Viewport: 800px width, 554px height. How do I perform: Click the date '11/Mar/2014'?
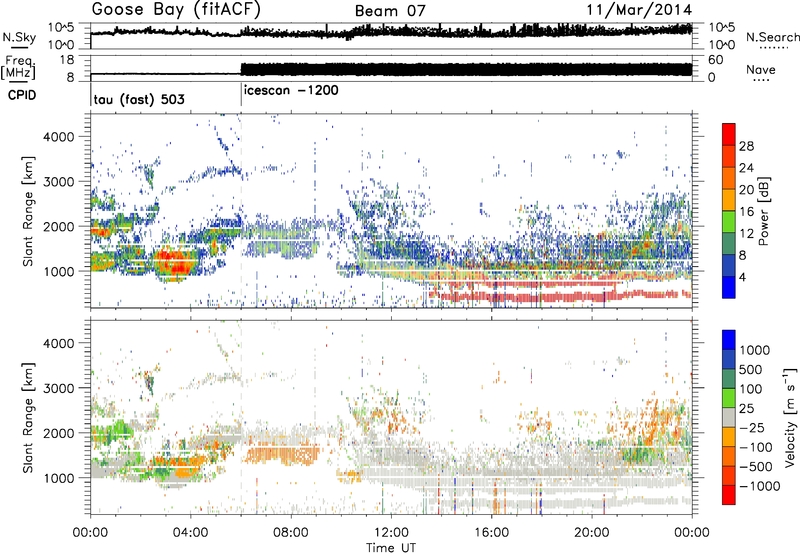point(639,10)
